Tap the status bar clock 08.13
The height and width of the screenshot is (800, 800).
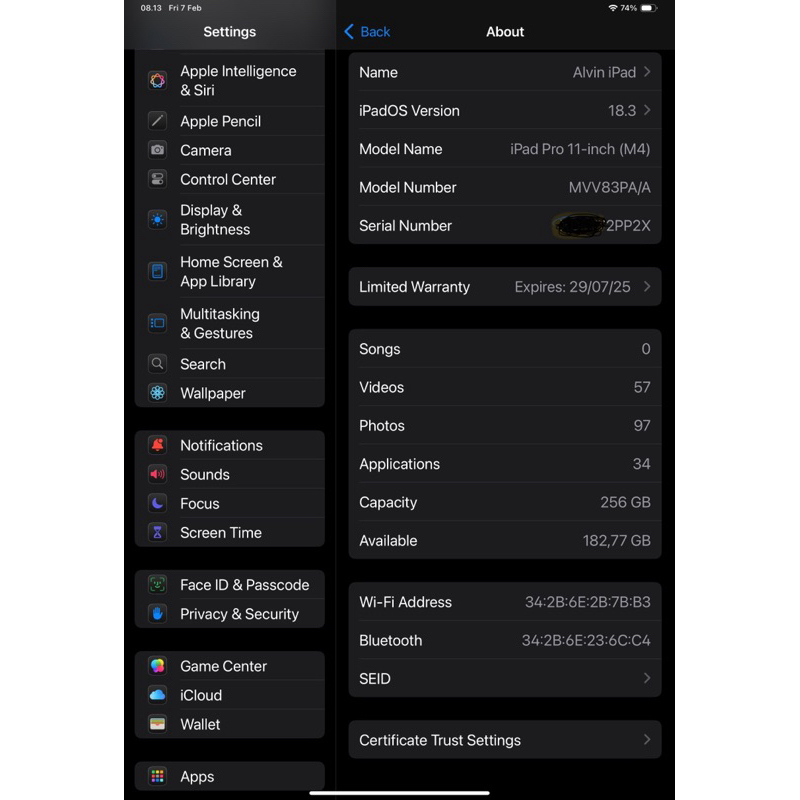(151, 8)
